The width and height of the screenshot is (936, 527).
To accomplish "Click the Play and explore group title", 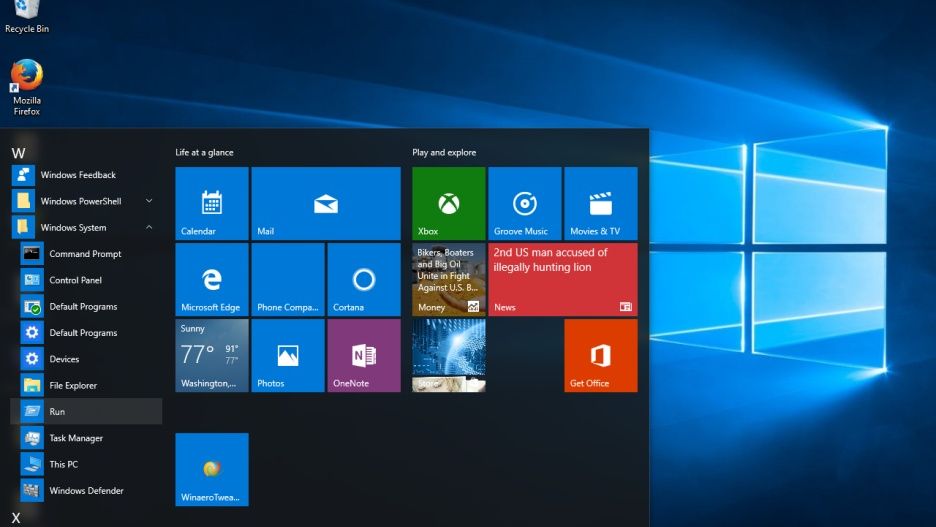I will [444, 153].
